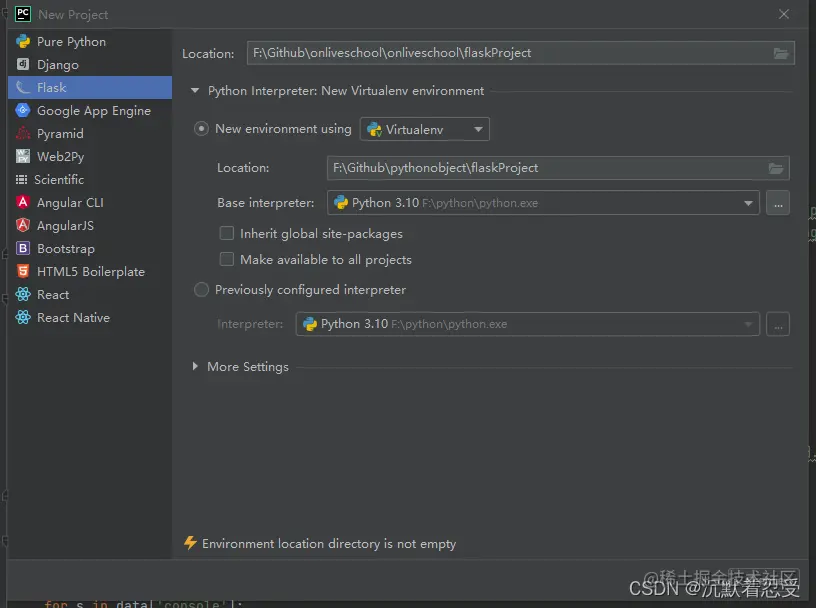This screenshot has width=816, height=608.
Task: Select the Flask project type
Action: [90, 87]
